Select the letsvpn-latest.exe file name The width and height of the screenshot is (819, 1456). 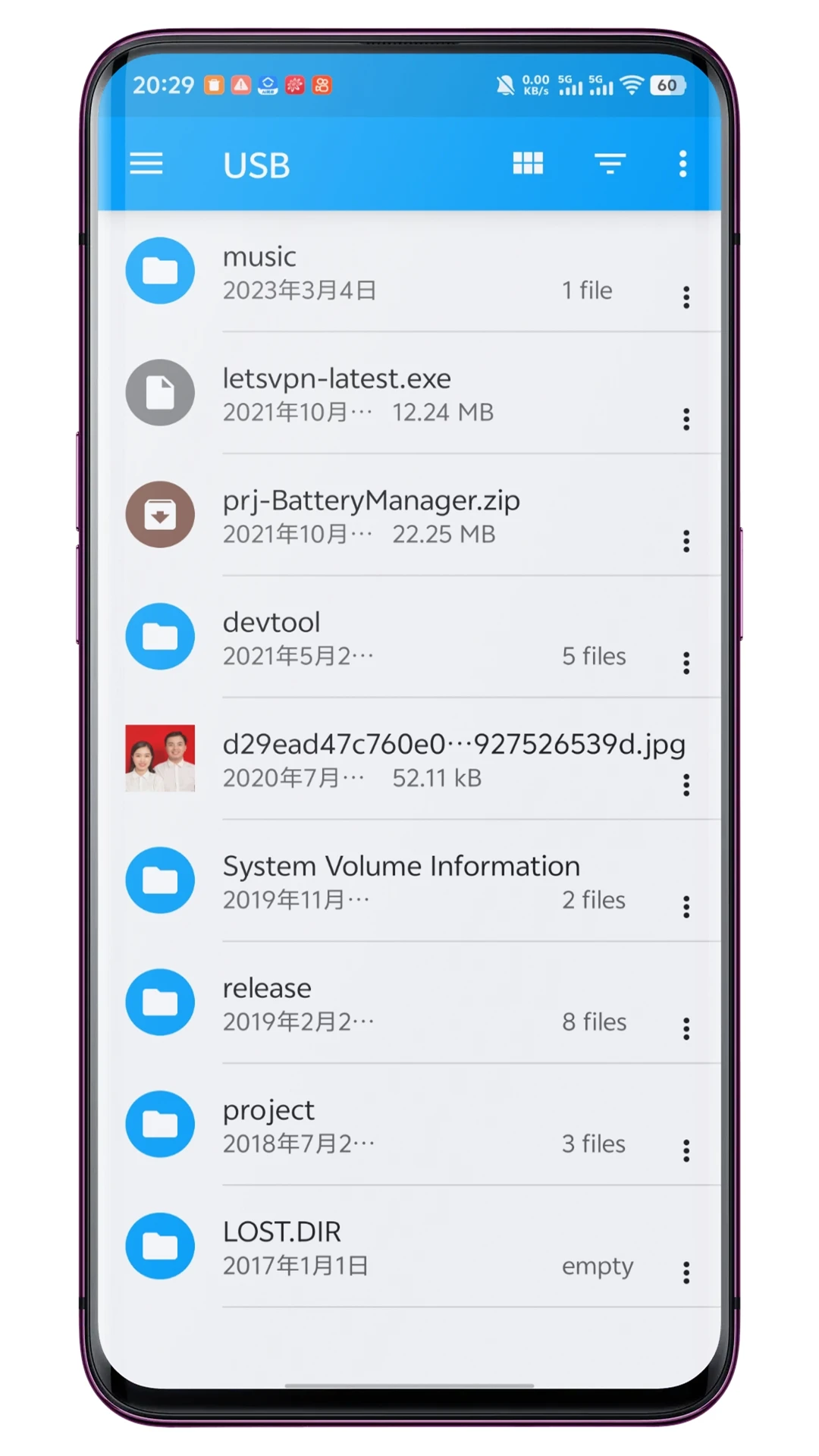[x=337, y=379]
